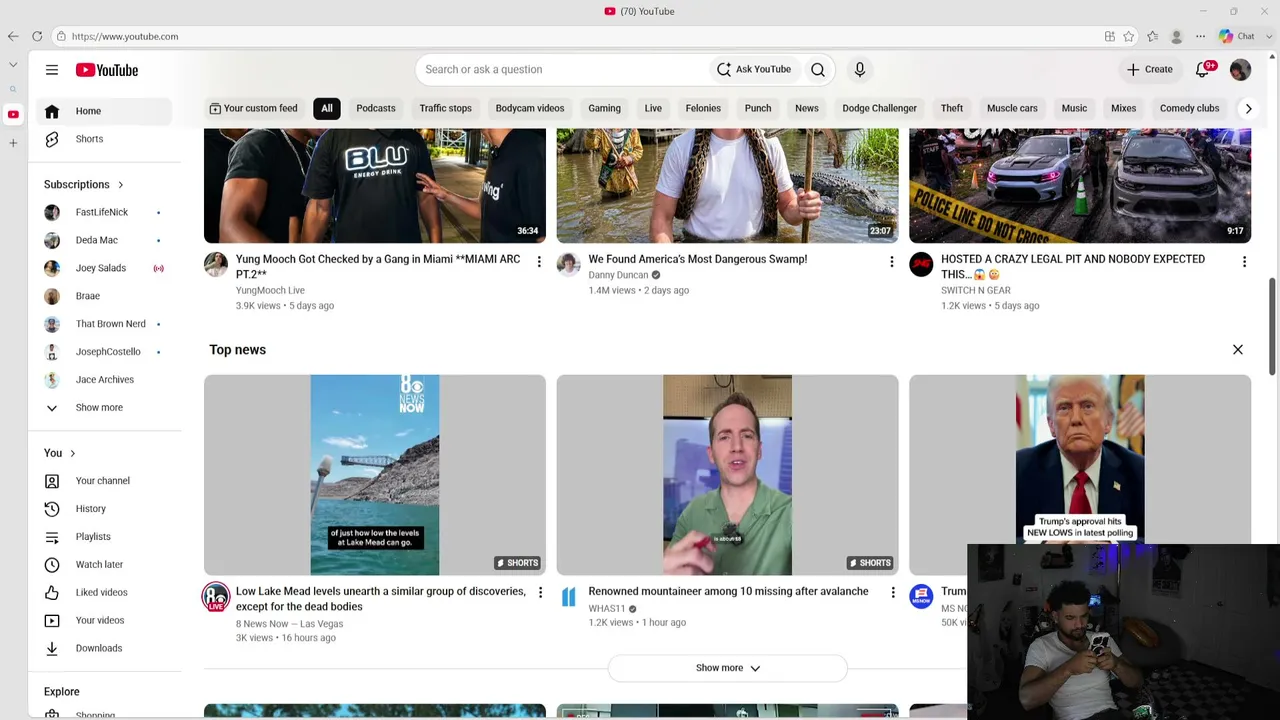Open options for Crazy Legal Pit video
This screenshot has width=1280, height=720.
coord(1244,262)
